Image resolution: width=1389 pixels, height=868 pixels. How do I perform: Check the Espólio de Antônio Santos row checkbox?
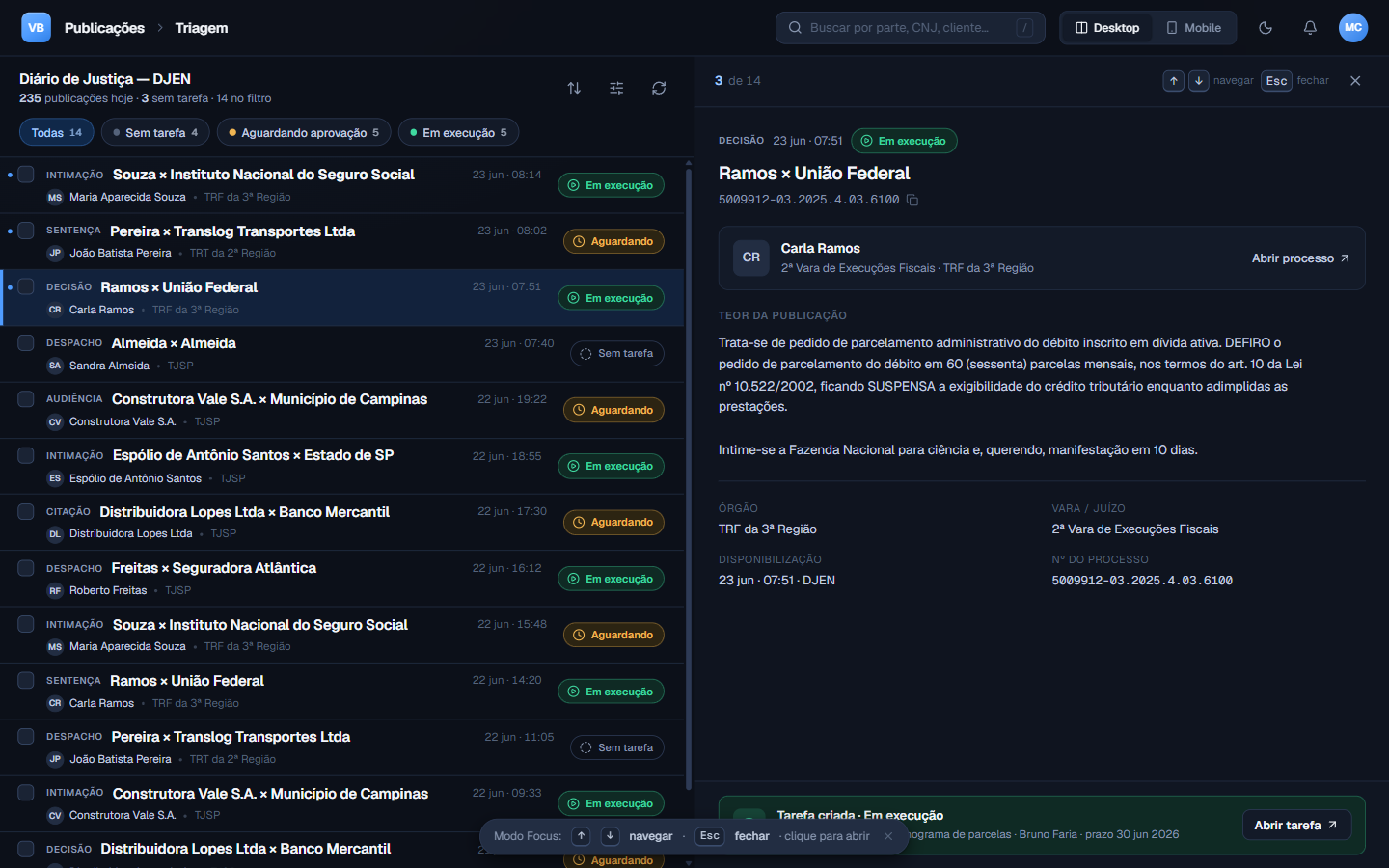coord(26,455)
